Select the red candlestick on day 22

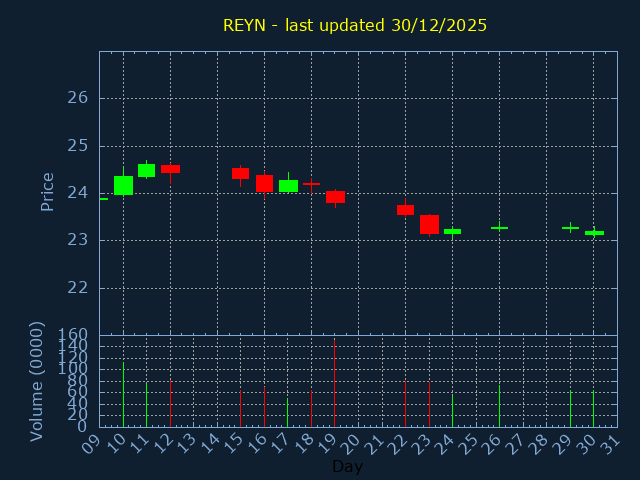[405, 210]
